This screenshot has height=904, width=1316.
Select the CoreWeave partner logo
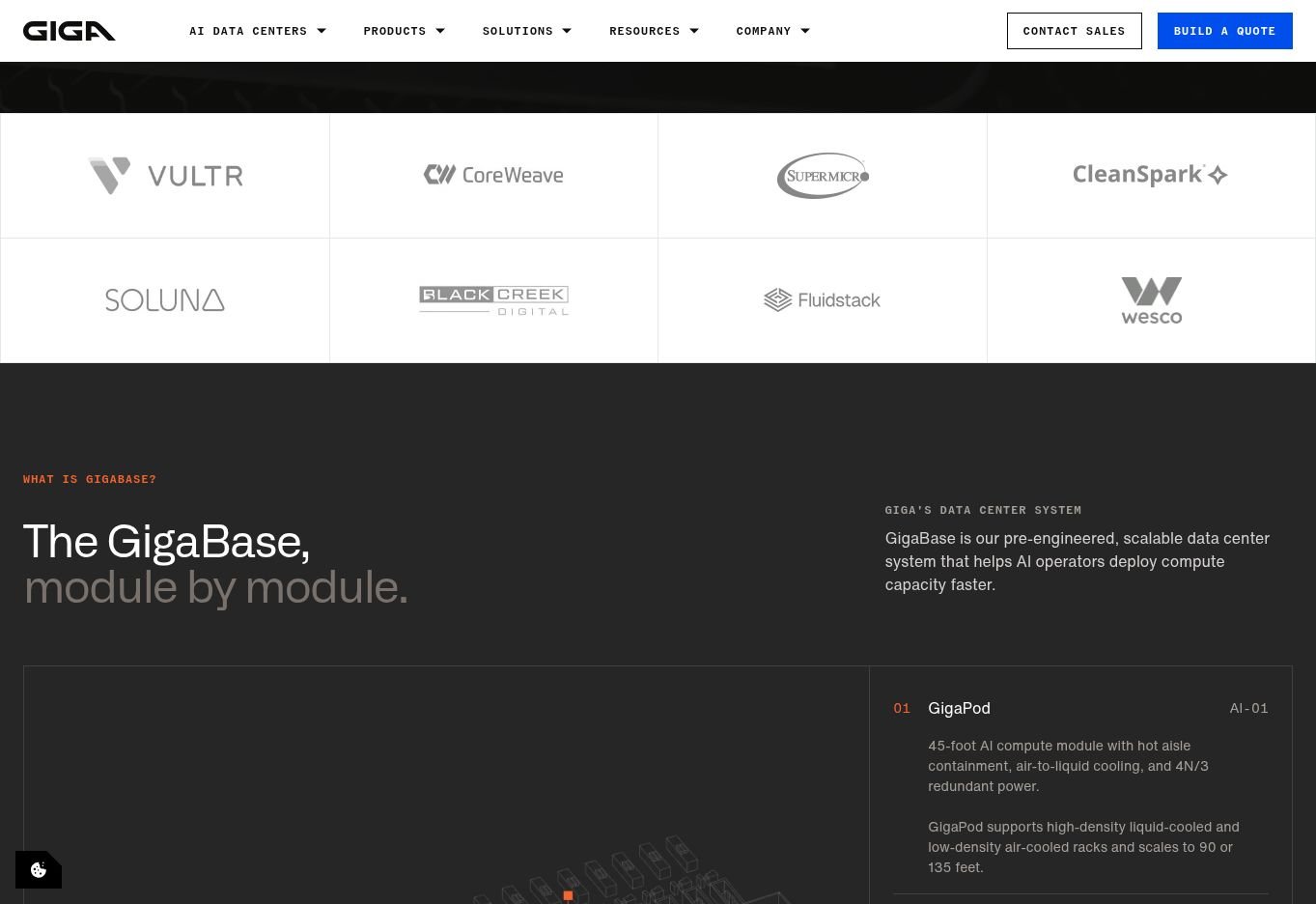493,175
